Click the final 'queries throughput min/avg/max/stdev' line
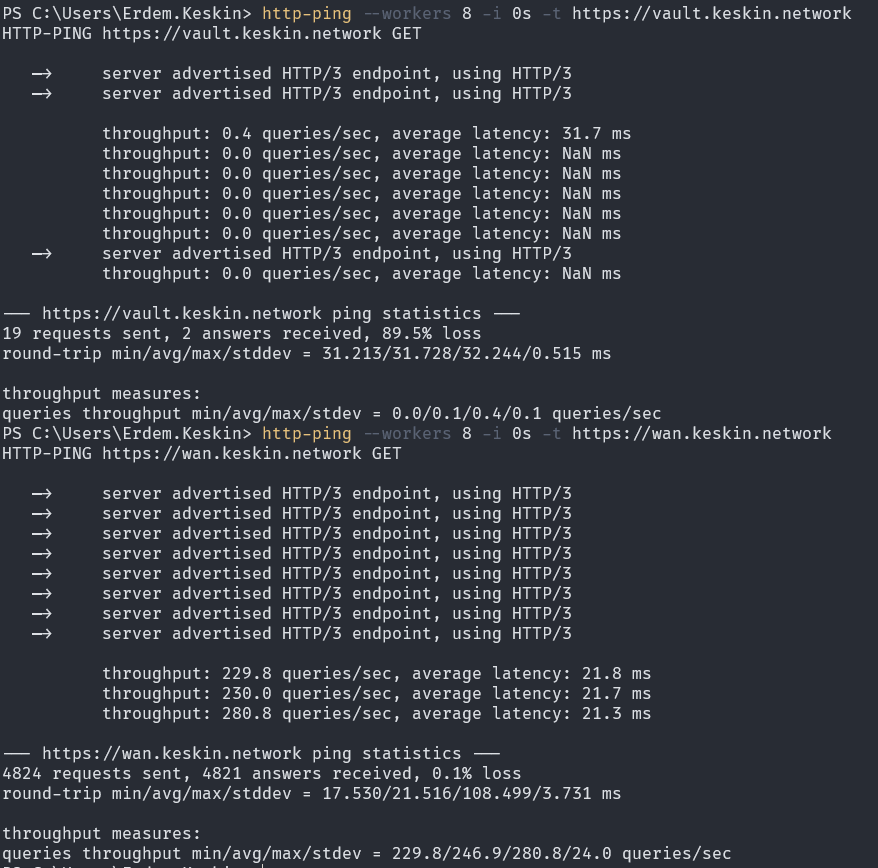Screen dimensions: 878x868 [367, 853]
